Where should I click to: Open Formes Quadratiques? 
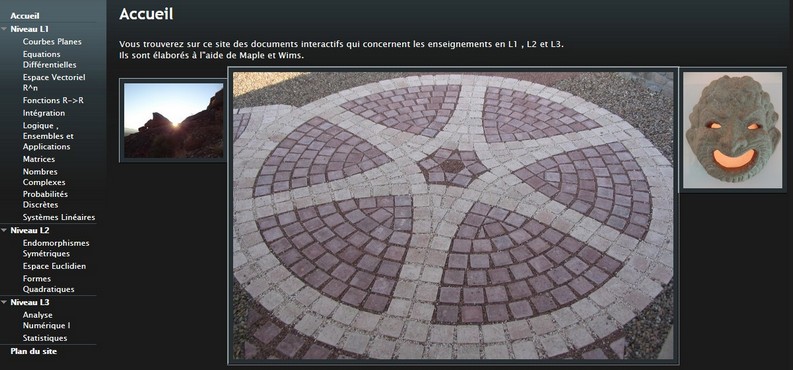[x=49, y=284]
